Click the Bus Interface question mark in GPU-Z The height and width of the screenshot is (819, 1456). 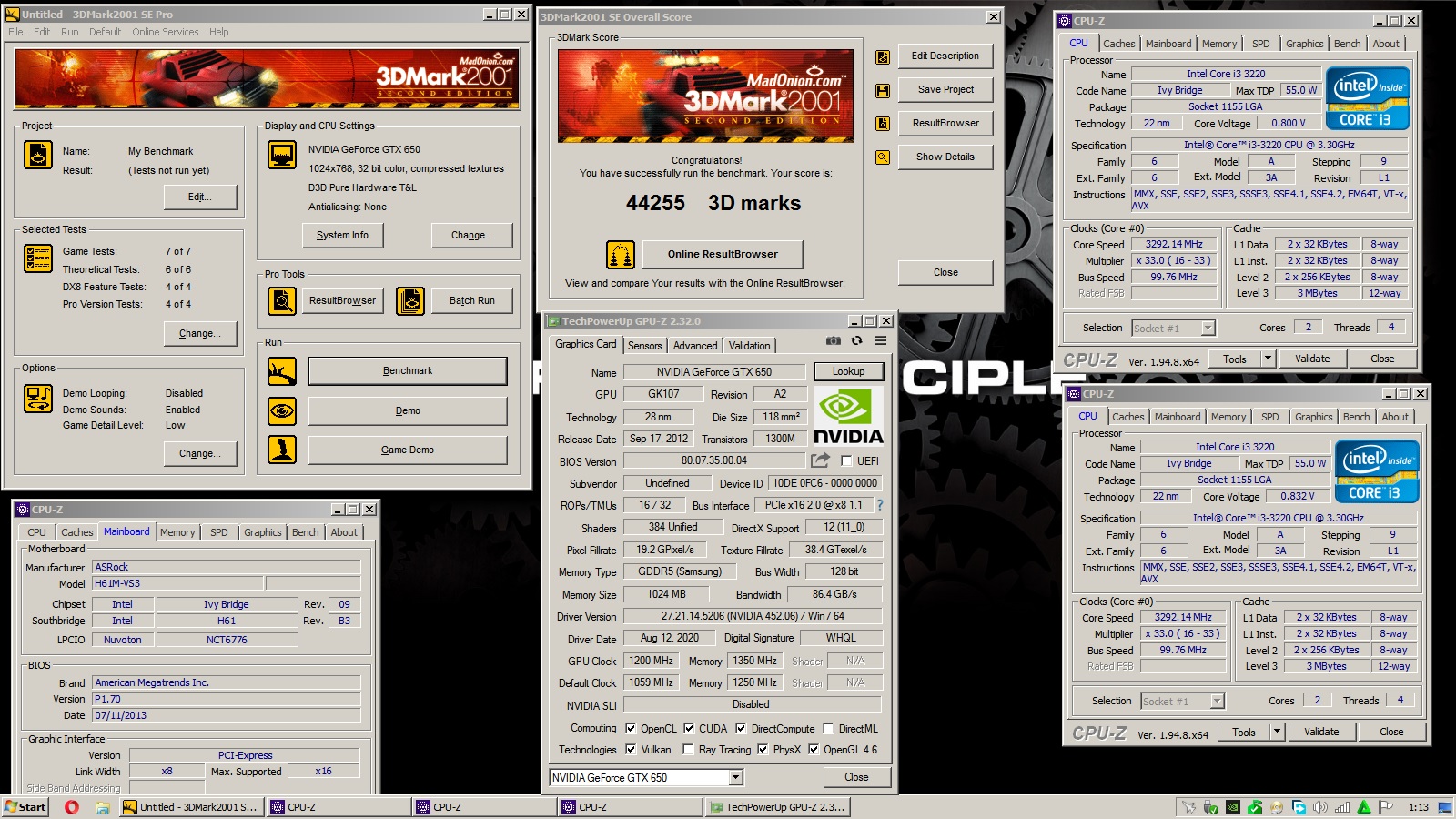[x=880, y=505]
